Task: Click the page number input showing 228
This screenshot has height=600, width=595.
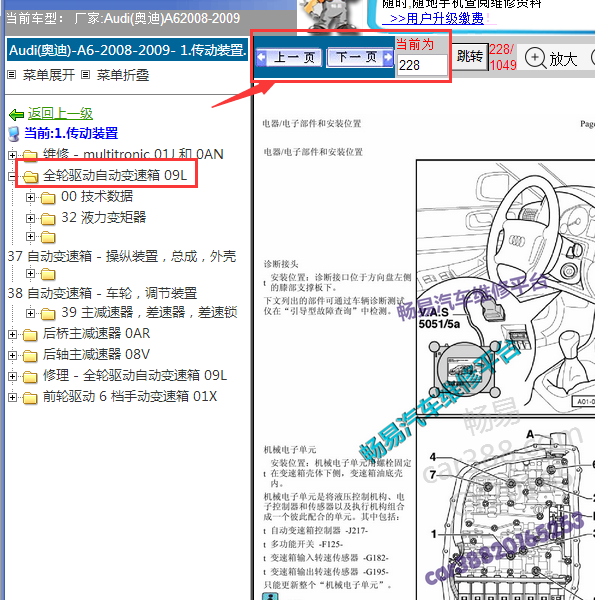Action: pyautogui.click(x=422, y=65)
